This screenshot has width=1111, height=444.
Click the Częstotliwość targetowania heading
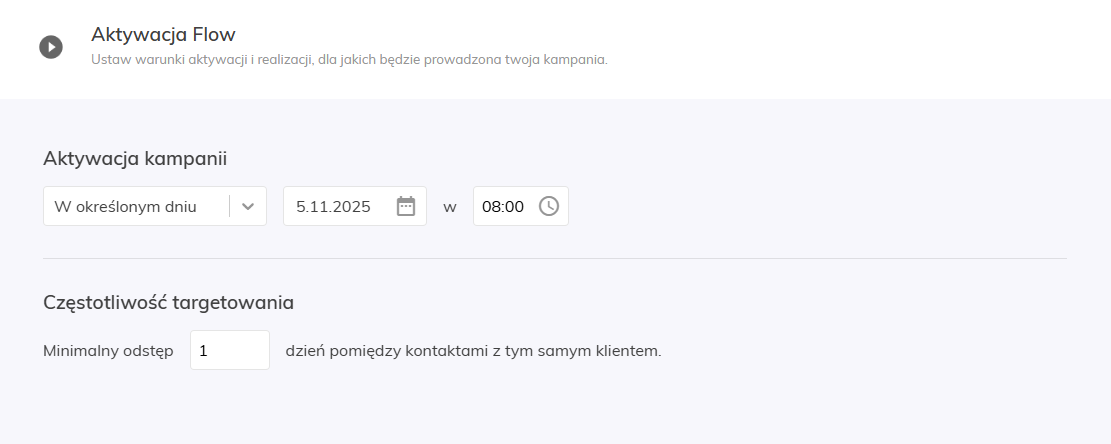(x=168, y=302)
